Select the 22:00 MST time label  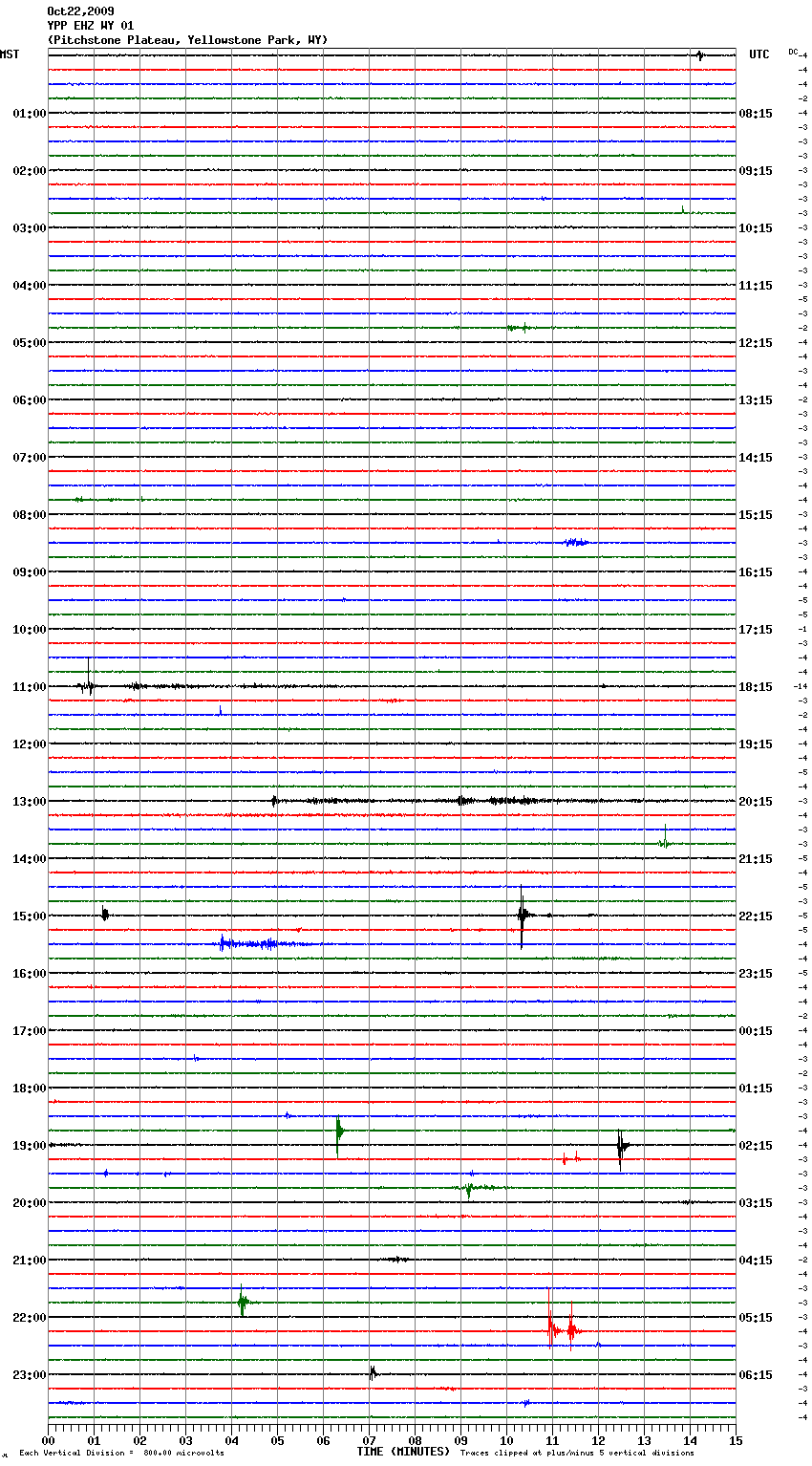(x=30, y=1318)
